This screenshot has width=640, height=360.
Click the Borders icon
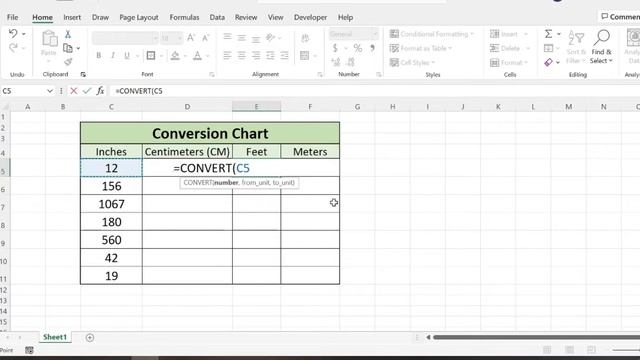pos(151,56)
